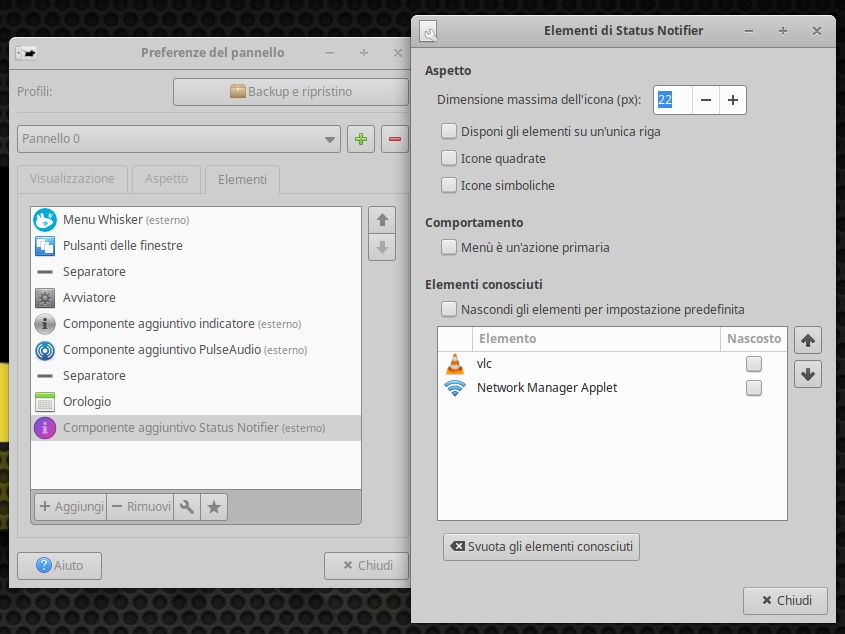Select the vlc row text
This screenshot has width=845, height=634.
484,364
